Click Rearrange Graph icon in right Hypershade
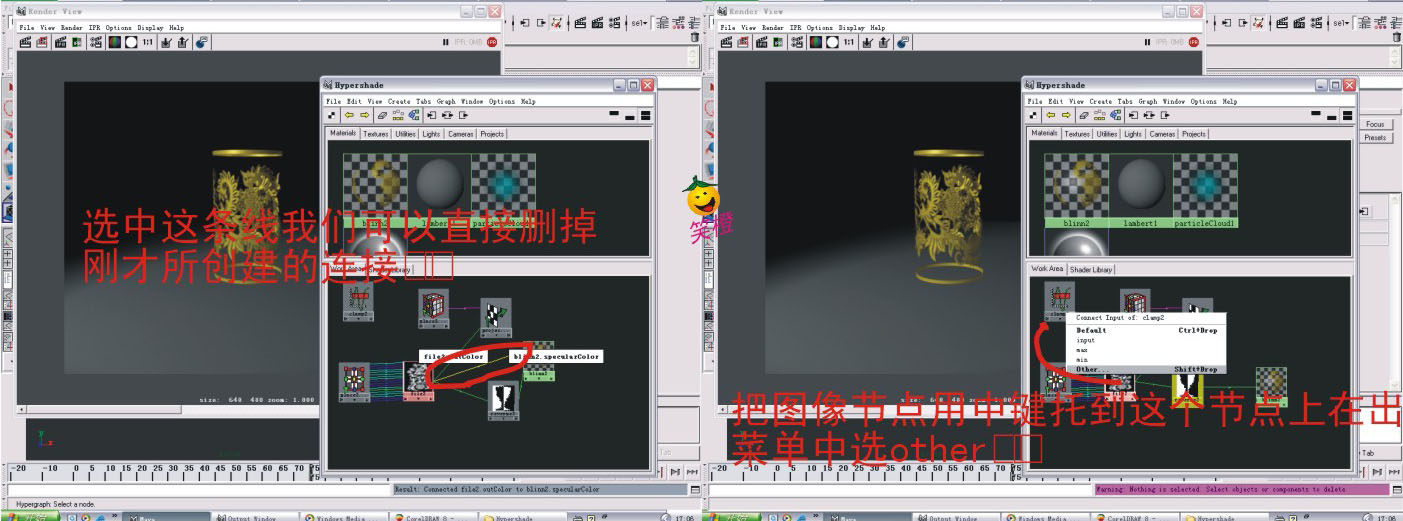 pyautogui.click(x=1100, y=115)
